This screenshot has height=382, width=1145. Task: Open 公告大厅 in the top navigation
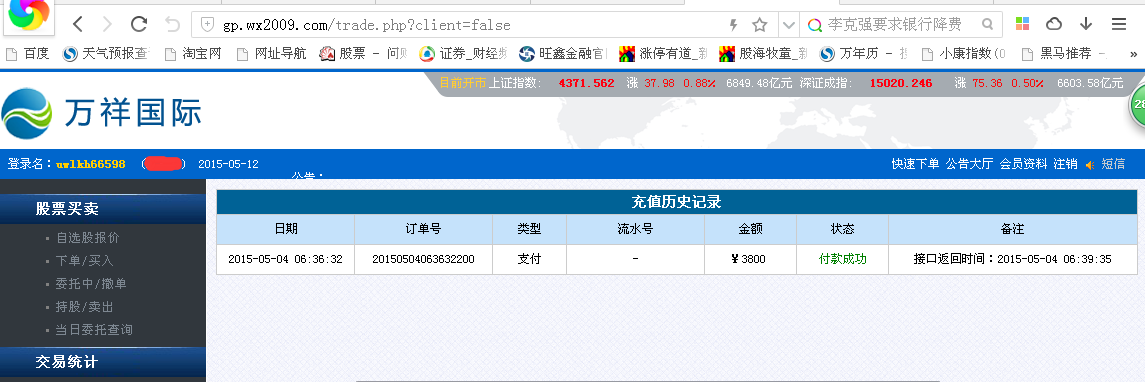pos(969,164)
